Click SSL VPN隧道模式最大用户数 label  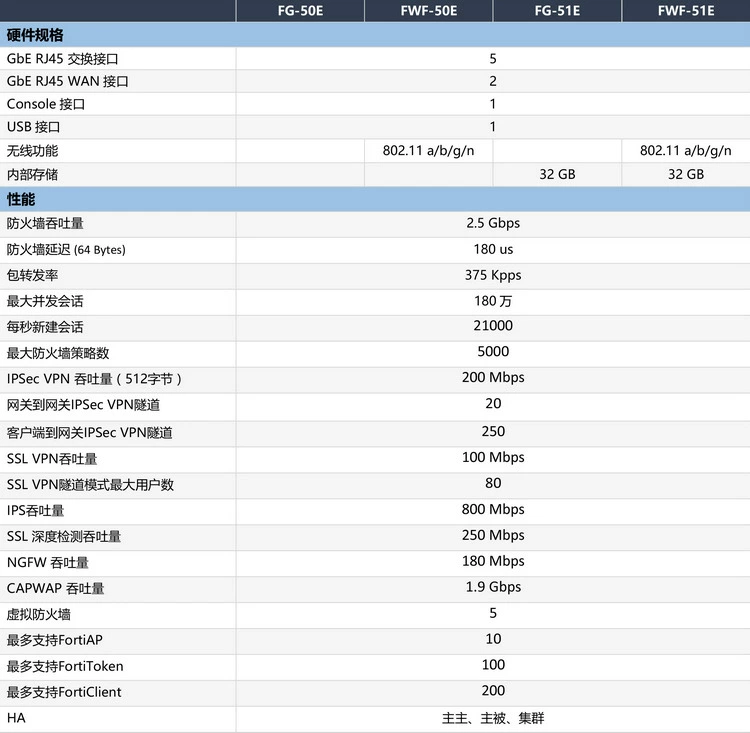point(90,485)
